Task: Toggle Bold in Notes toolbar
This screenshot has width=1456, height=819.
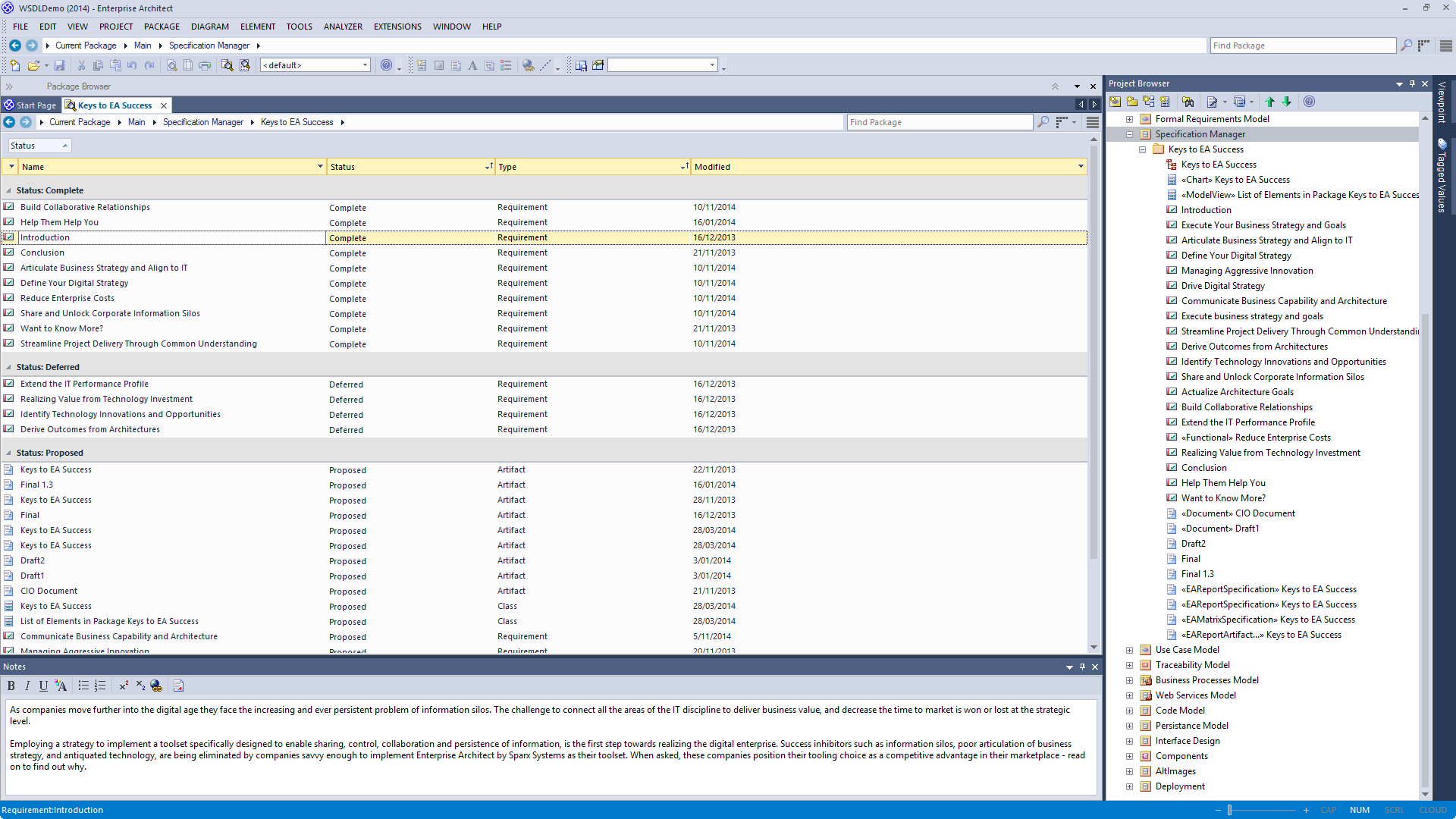Action: (11, 686)
